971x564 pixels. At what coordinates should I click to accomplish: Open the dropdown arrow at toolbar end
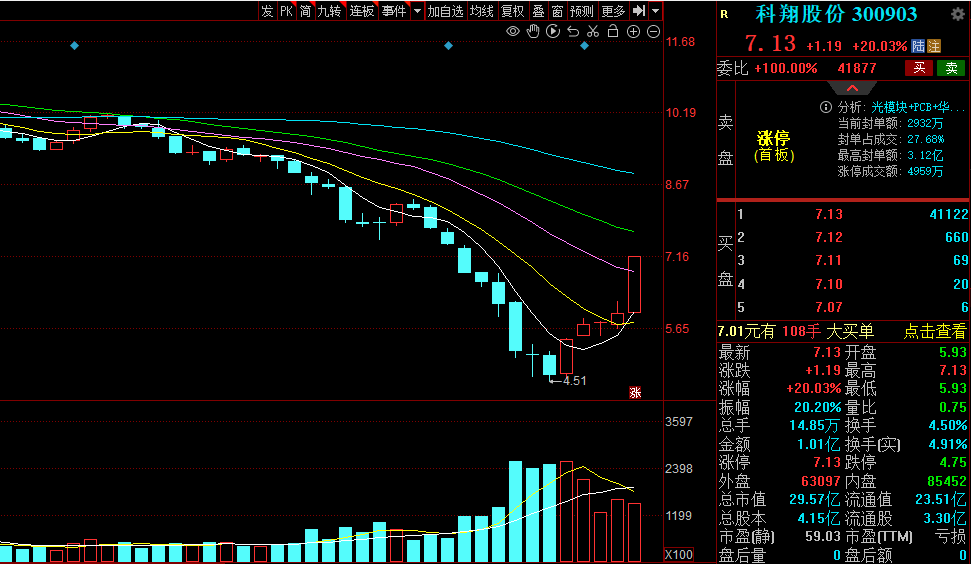[x=656, y=11]
